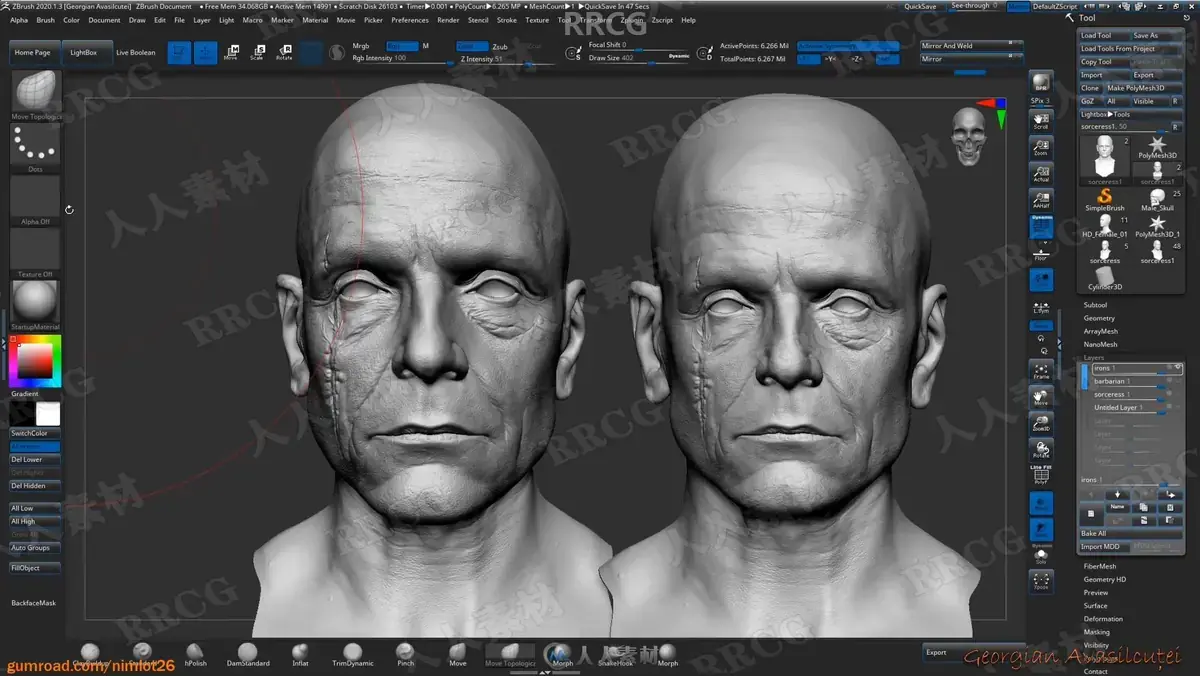Viewport: 1200px width, 676px height.
Task: Click Make PolyMesh3D button
Action: (x=1142, y=88)
